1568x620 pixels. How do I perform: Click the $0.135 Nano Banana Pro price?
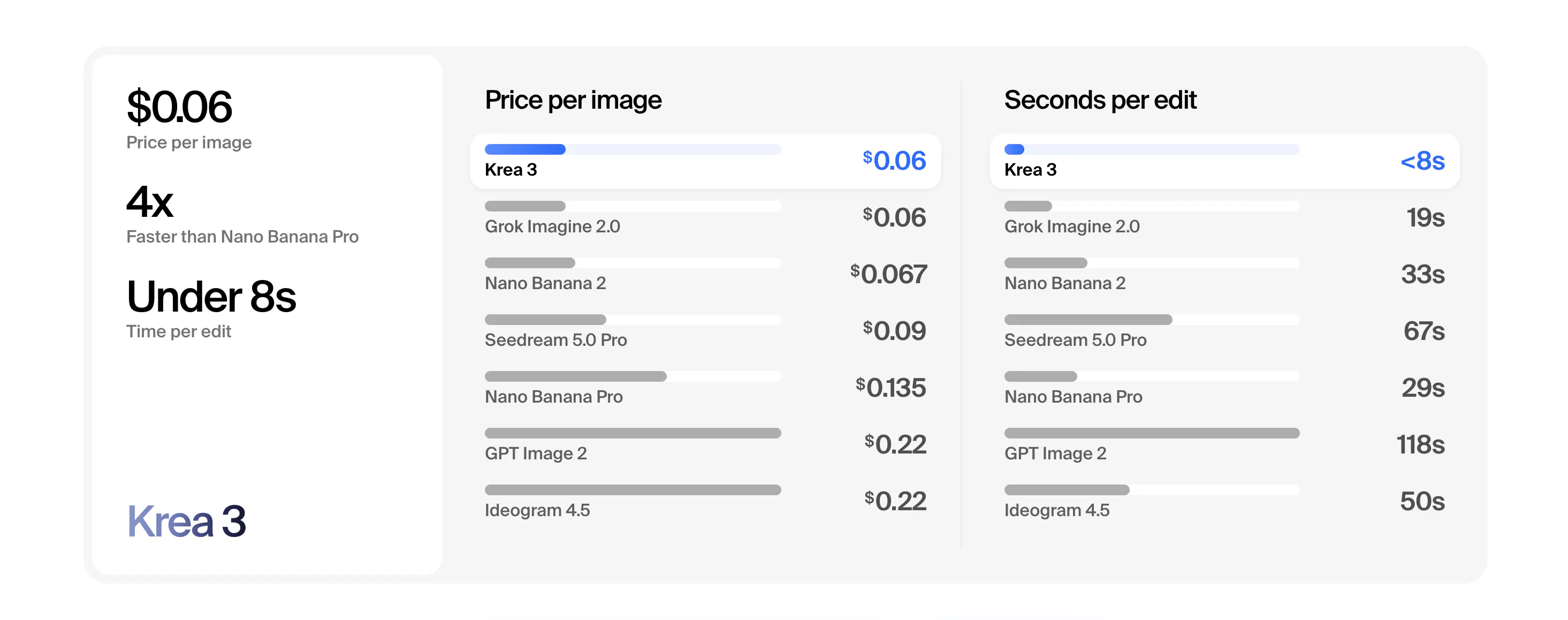click(x=890, y=387)
